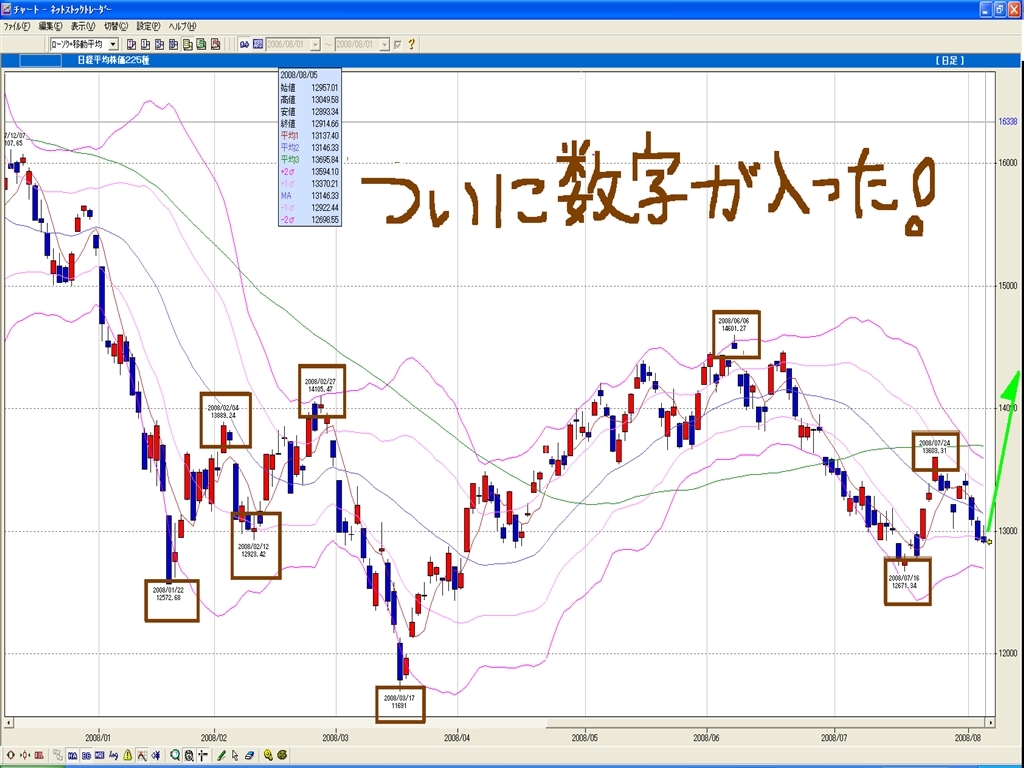Select the green pencil draw tool
Image resolution: width=1024 pixels, height=768 pixels.
pyautogui.click(x=221, y=756)
